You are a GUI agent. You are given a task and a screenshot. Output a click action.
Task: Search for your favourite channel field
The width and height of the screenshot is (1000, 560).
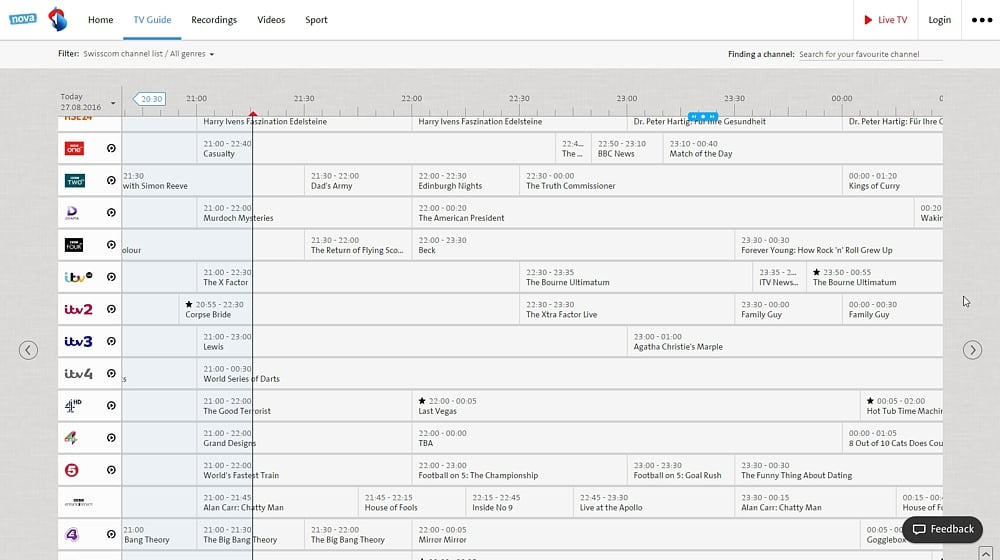pyautogui.click(x=871, y=54)
